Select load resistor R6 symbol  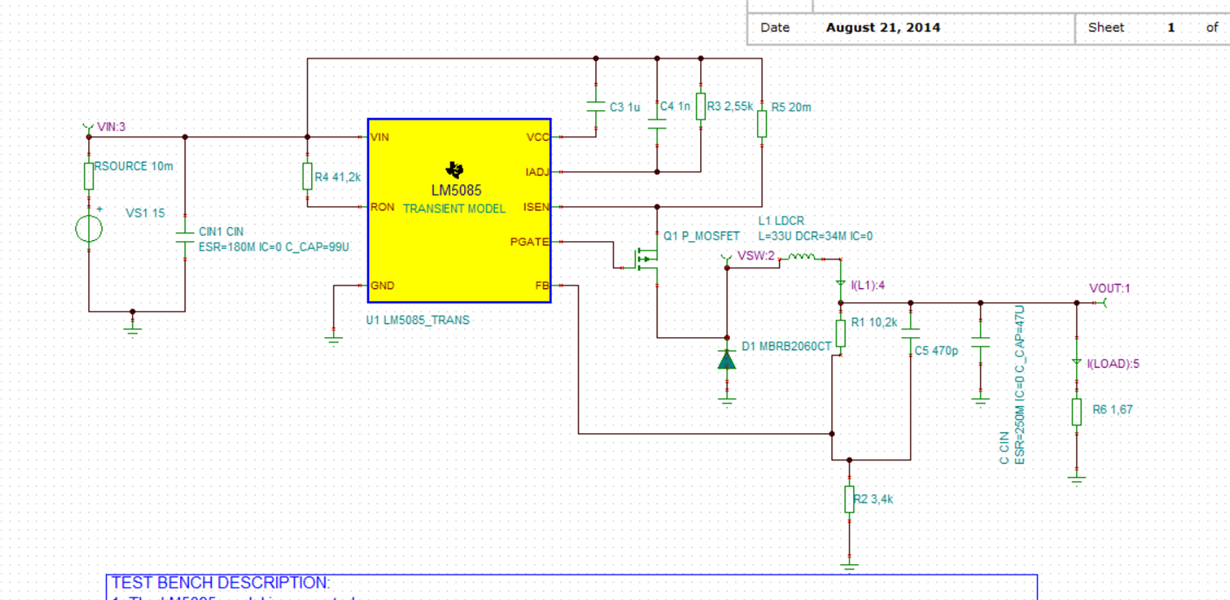tap(1076, 412)
